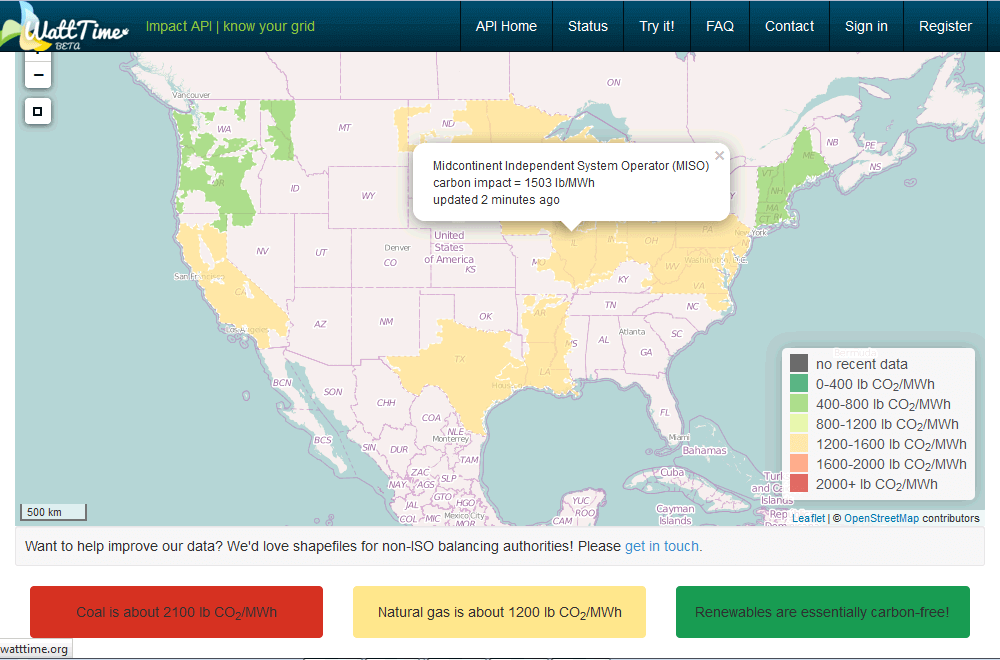This screenshot has width=1000, height=660.
Task: Click the yellow Natural gas 1200 lb box
Action: (499, 612)
